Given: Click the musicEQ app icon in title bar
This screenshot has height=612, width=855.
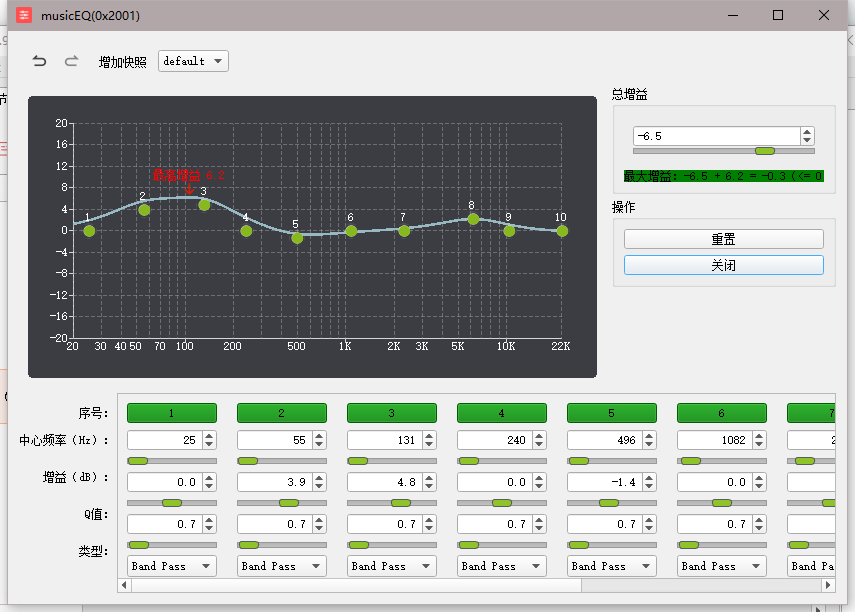Looking at the screenshot, I should 23,15.
